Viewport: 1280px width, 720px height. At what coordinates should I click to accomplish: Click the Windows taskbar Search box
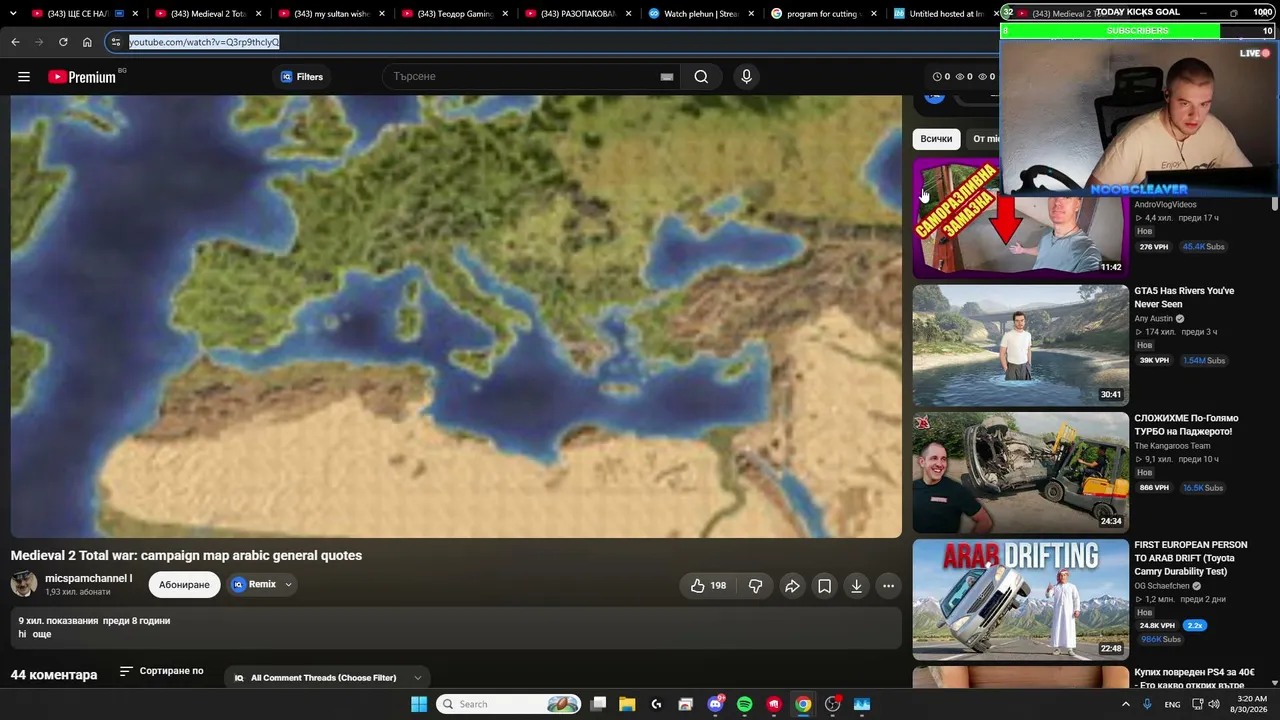coord(510,704)
